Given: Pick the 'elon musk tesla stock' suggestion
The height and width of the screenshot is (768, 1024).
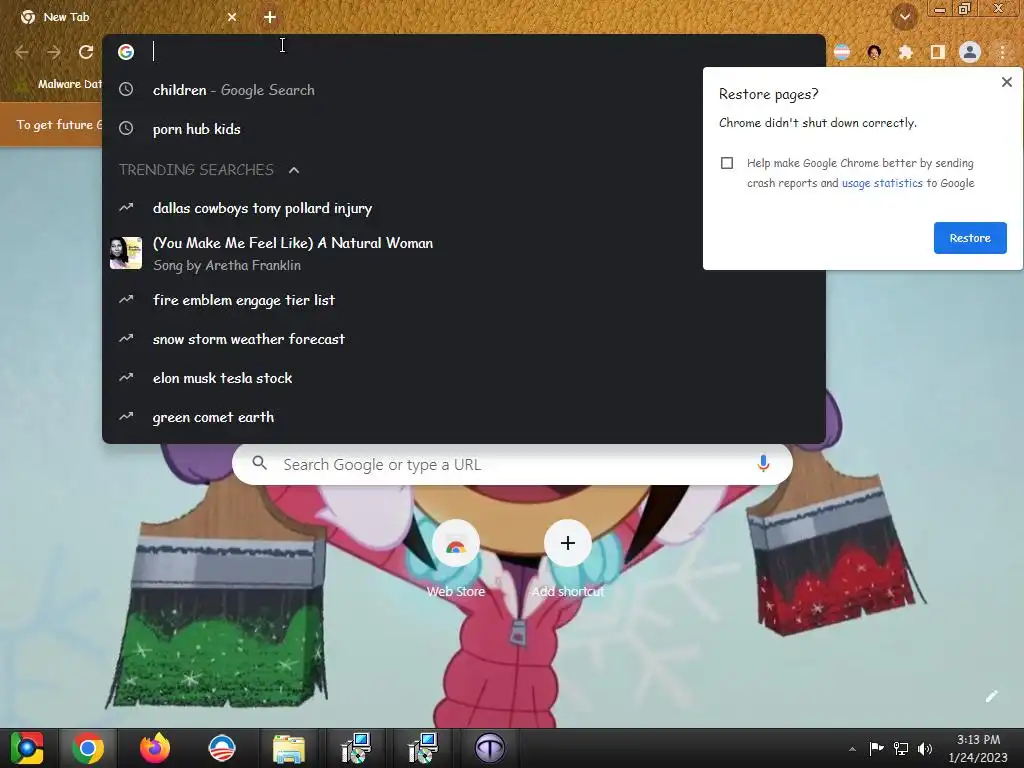Looking at the screenshot, I should coord(464,378).
